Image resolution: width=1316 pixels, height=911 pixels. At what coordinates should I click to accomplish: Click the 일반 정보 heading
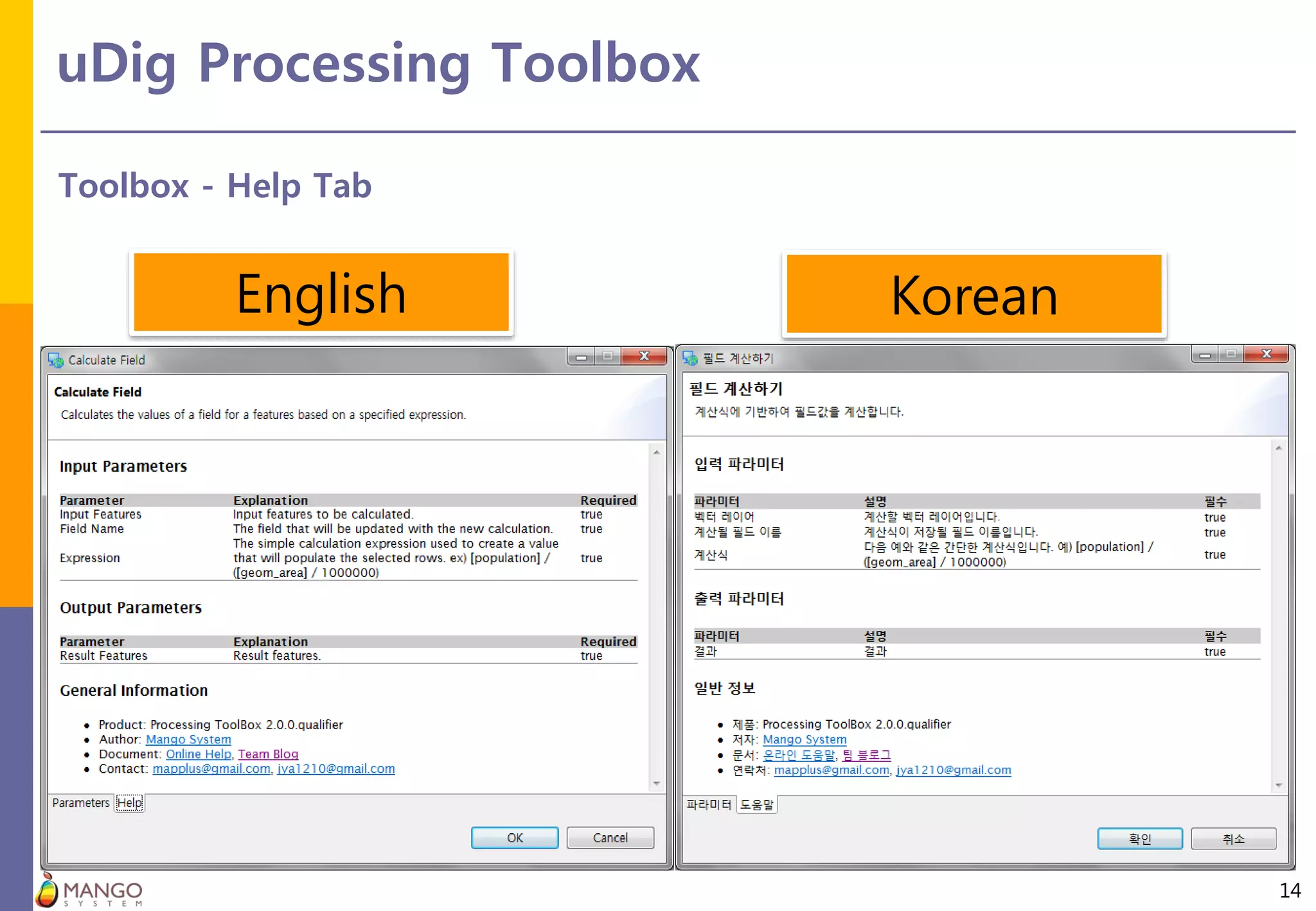click(x=725, y=688)
